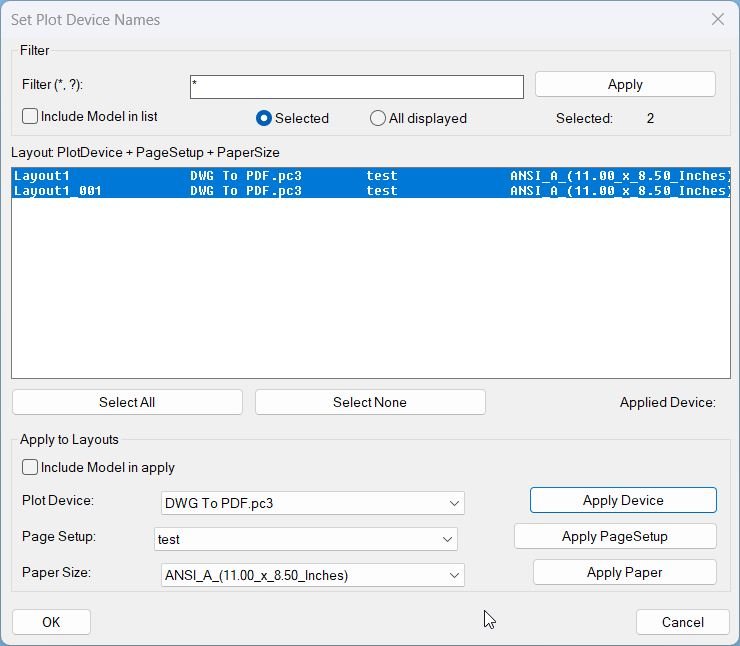Open the Plot Device dropdown
This screenshot has height=646, width=740.
pos(313,503)
